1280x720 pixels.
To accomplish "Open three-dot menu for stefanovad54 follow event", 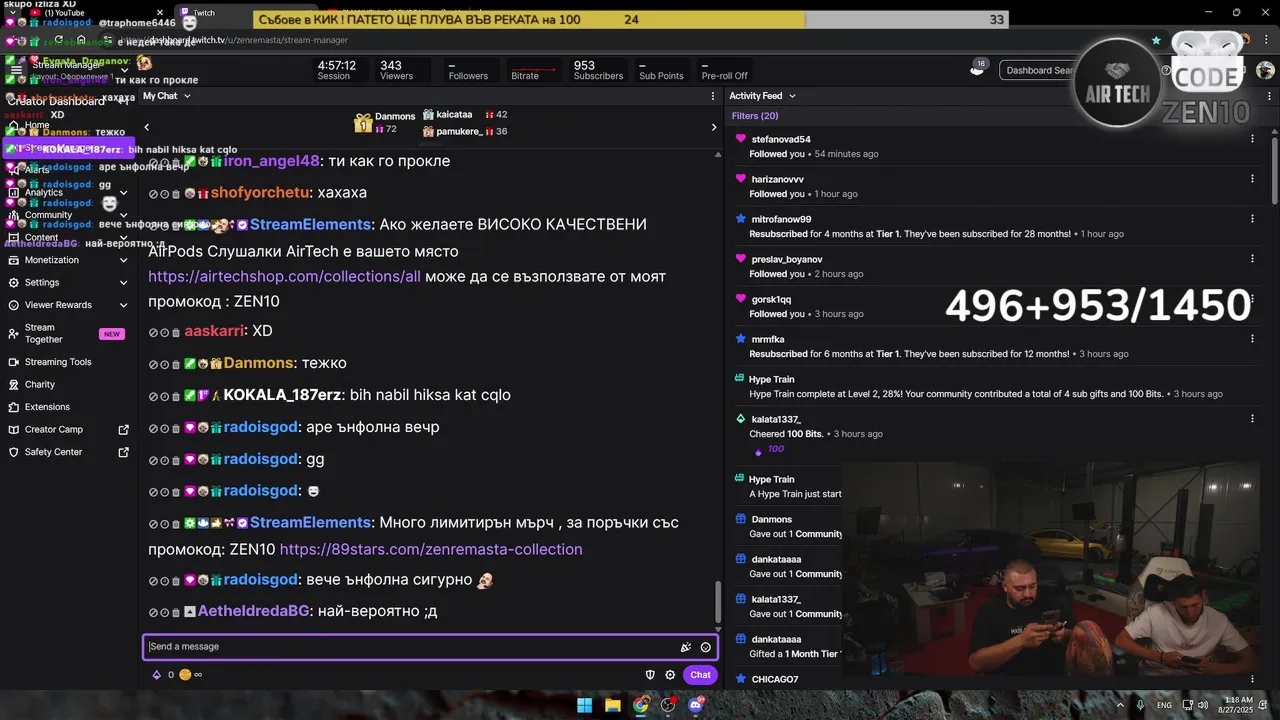I will [x=1252, y=139].
